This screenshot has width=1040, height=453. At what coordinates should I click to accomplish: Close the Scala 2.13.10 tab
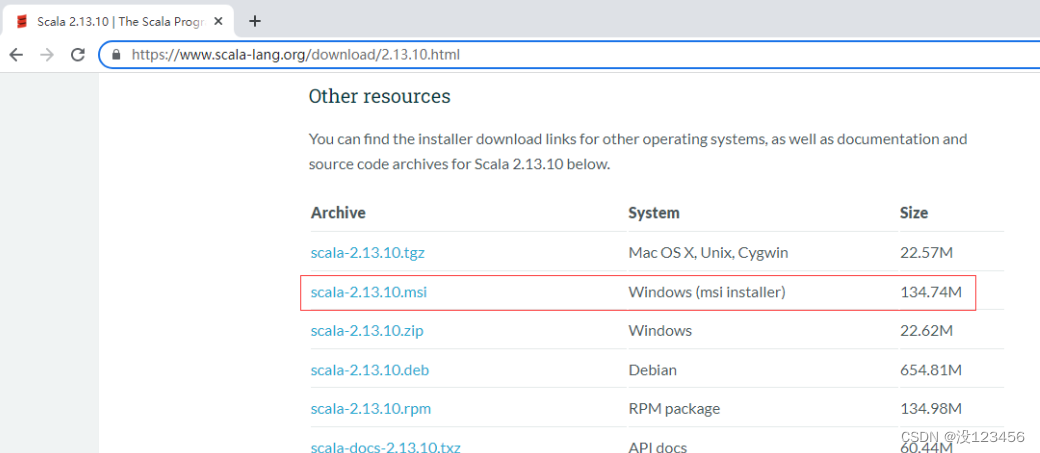pyautogui.click(x=218, y=21)
